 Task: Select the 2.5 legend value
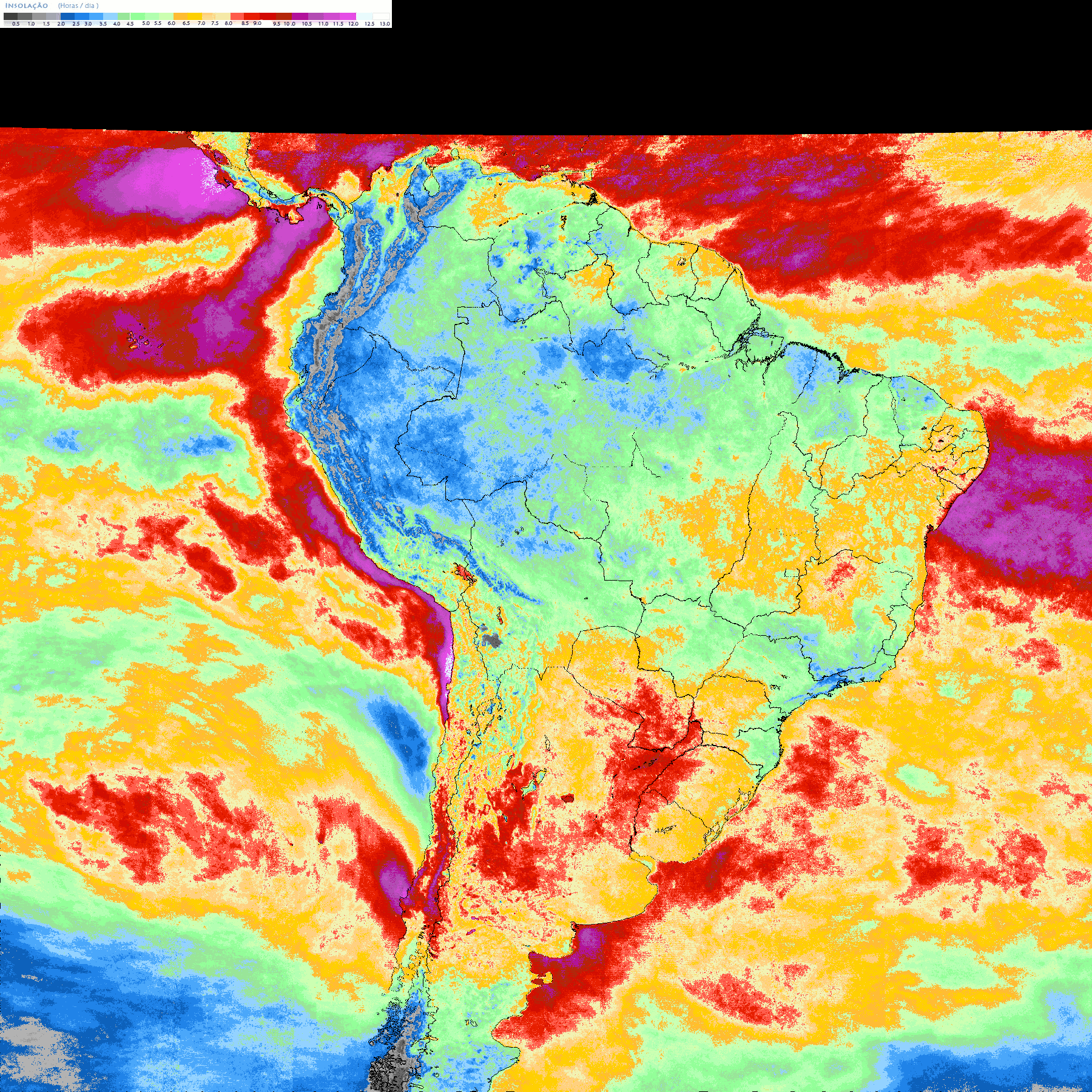[x=76, y=24]
